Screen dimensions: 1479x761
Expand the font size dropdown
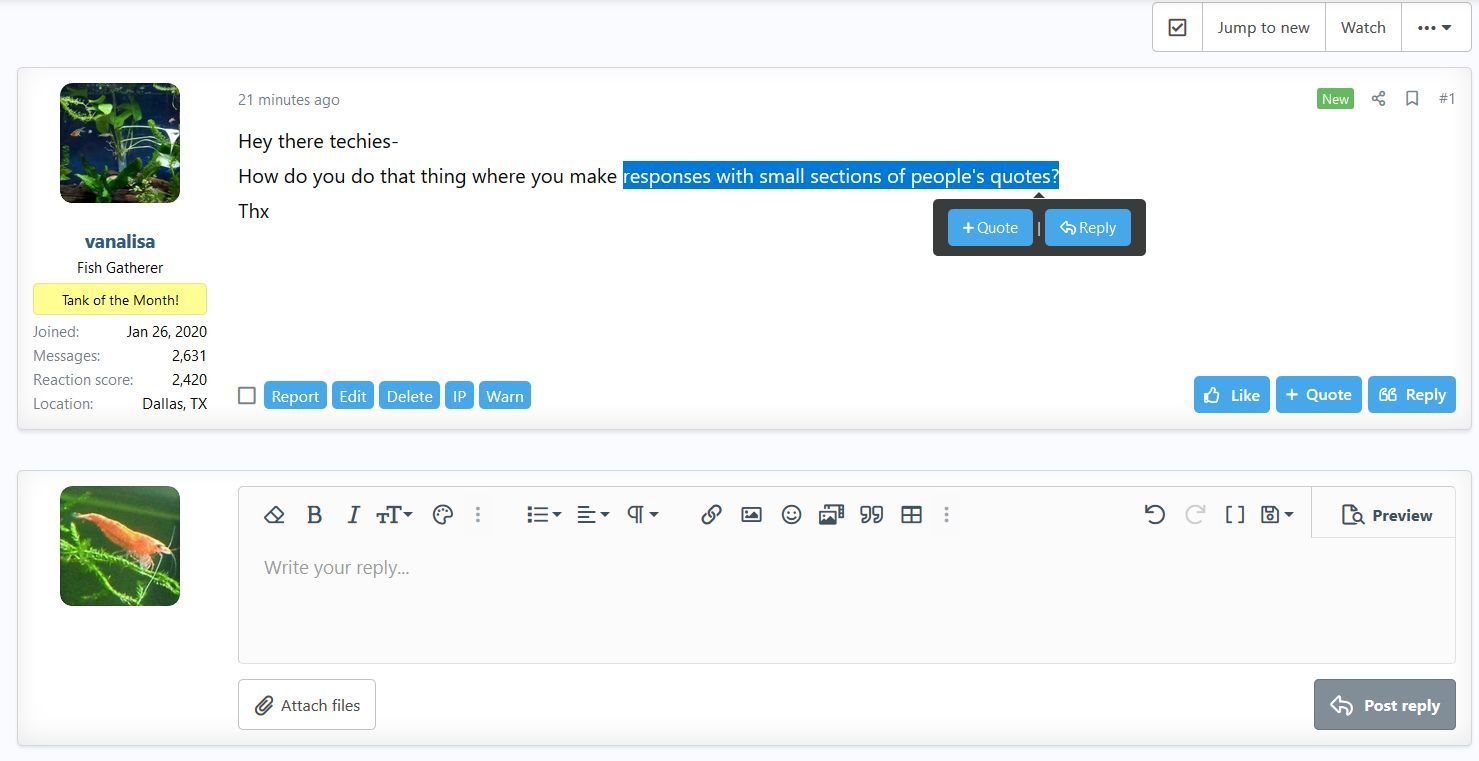[x=394, y=515]
